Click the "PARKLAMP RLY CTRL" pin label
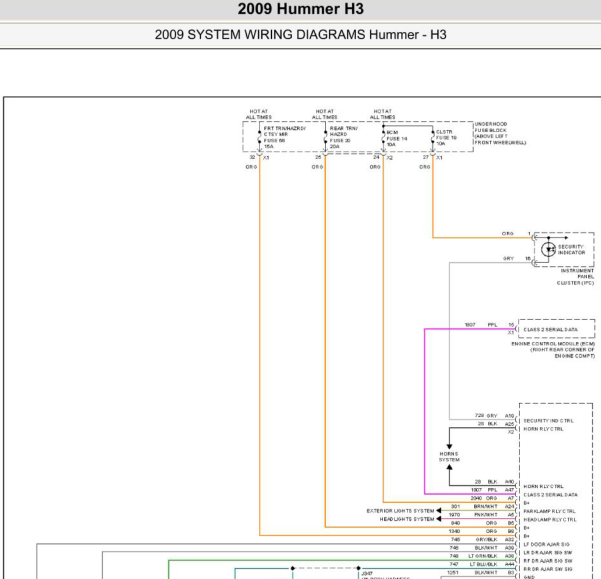This screenshot has height=579, width=601. point(550,511)
